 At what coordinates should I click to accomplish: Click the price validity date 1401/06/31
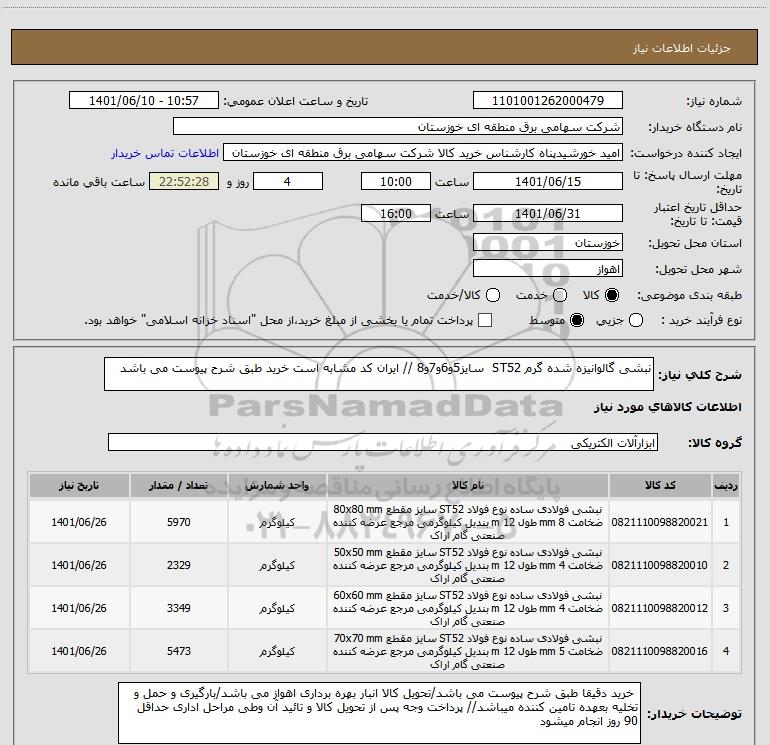click(548, 214)
